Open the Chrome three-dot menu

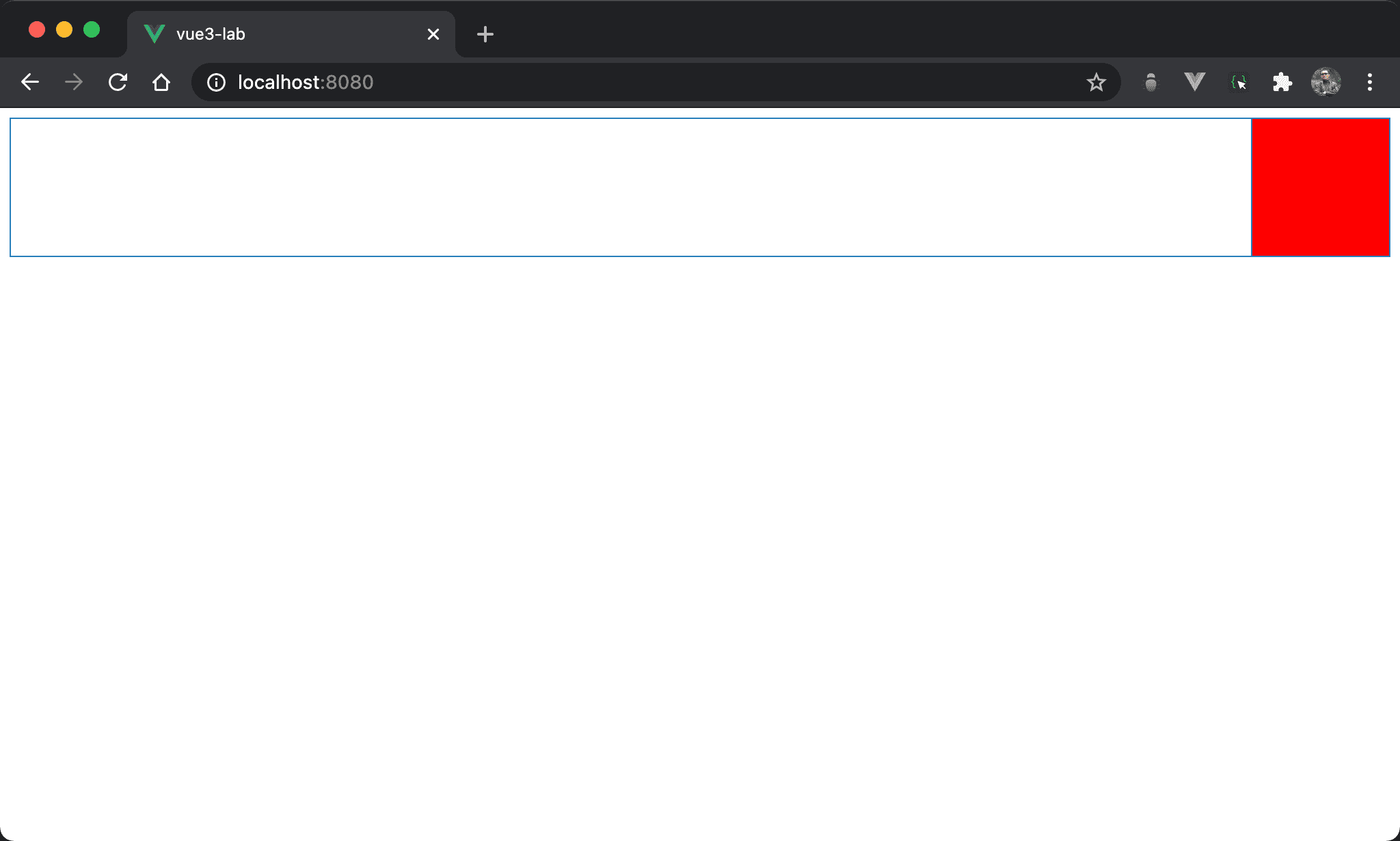point(1369,83)
